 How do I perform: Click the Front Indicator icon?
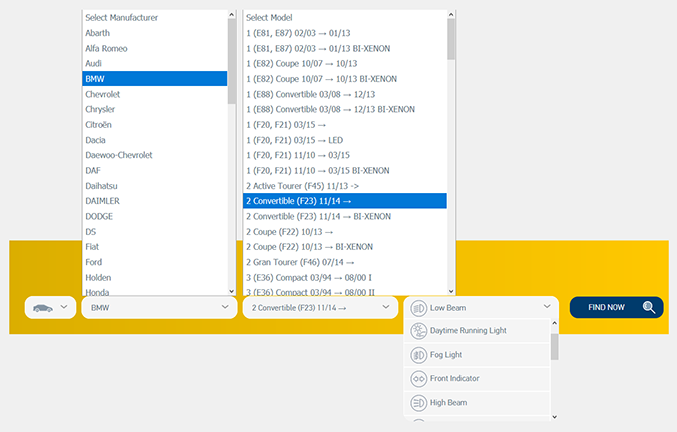418,378
